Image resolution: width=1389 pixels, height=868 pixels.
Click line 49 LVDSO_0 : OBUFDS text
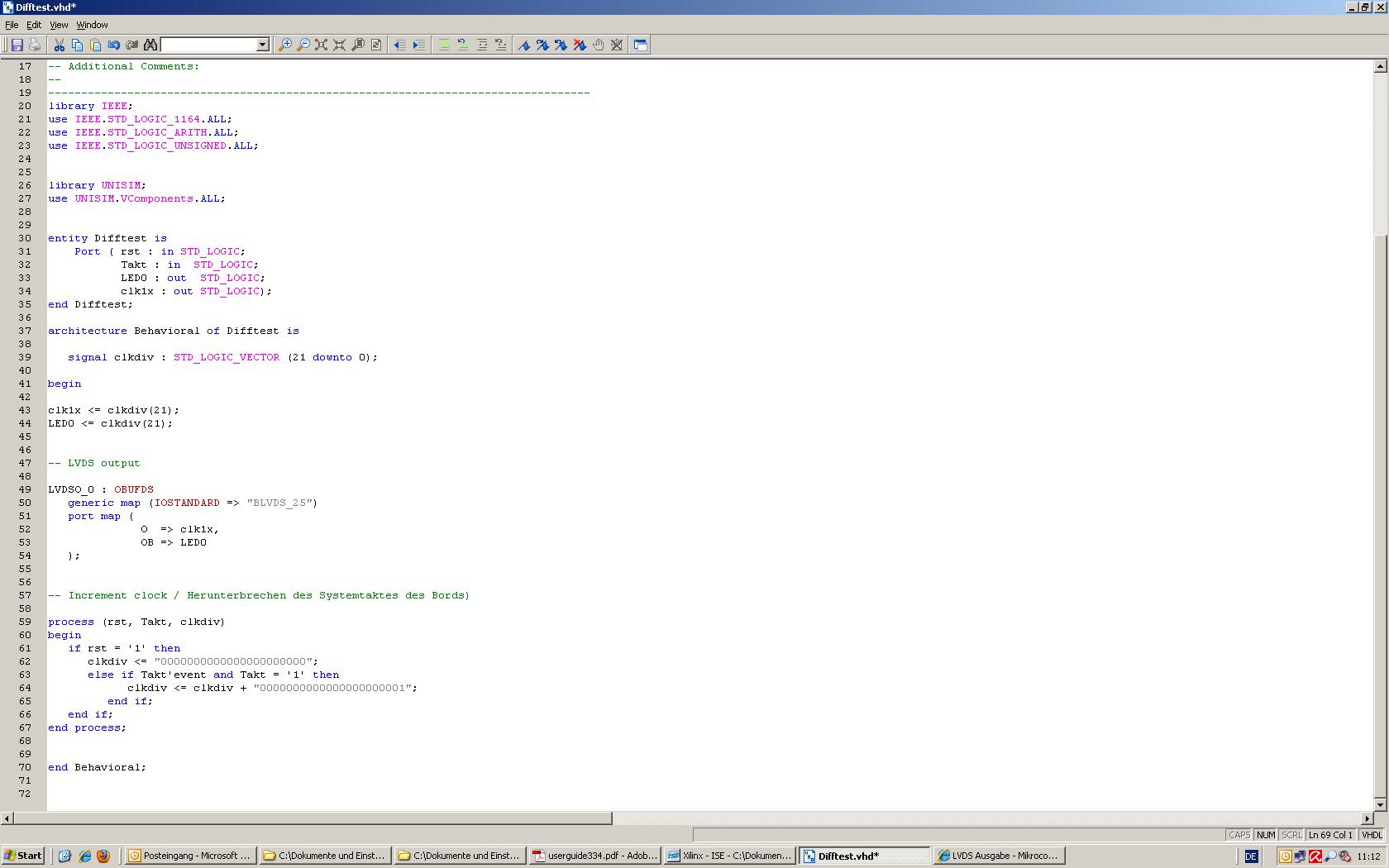pyautogui.click(x=101, y=489)
